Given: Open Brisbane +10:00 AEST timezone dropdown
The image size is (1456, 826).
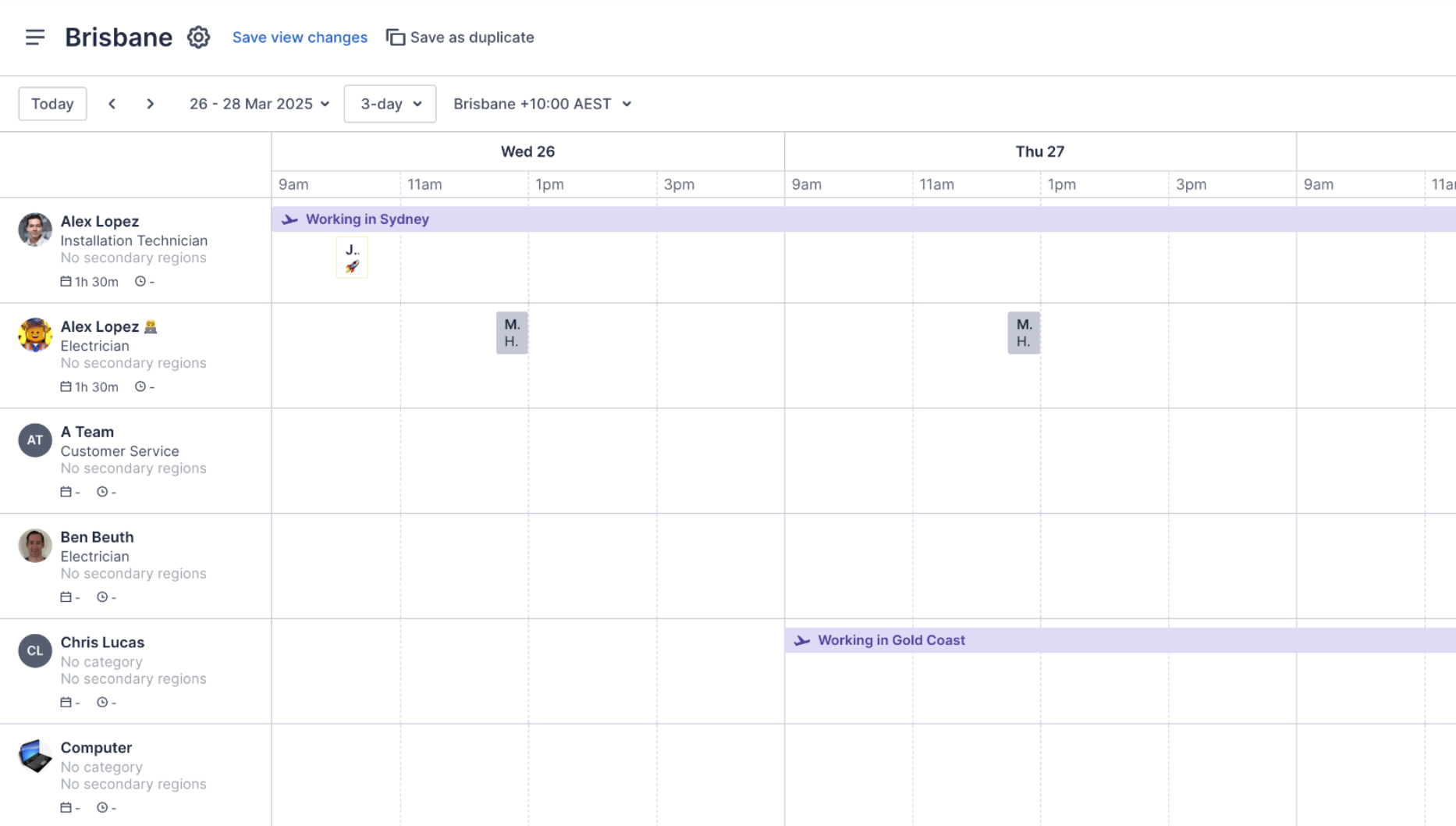Looking at the screenshot, I should (542, 104).
